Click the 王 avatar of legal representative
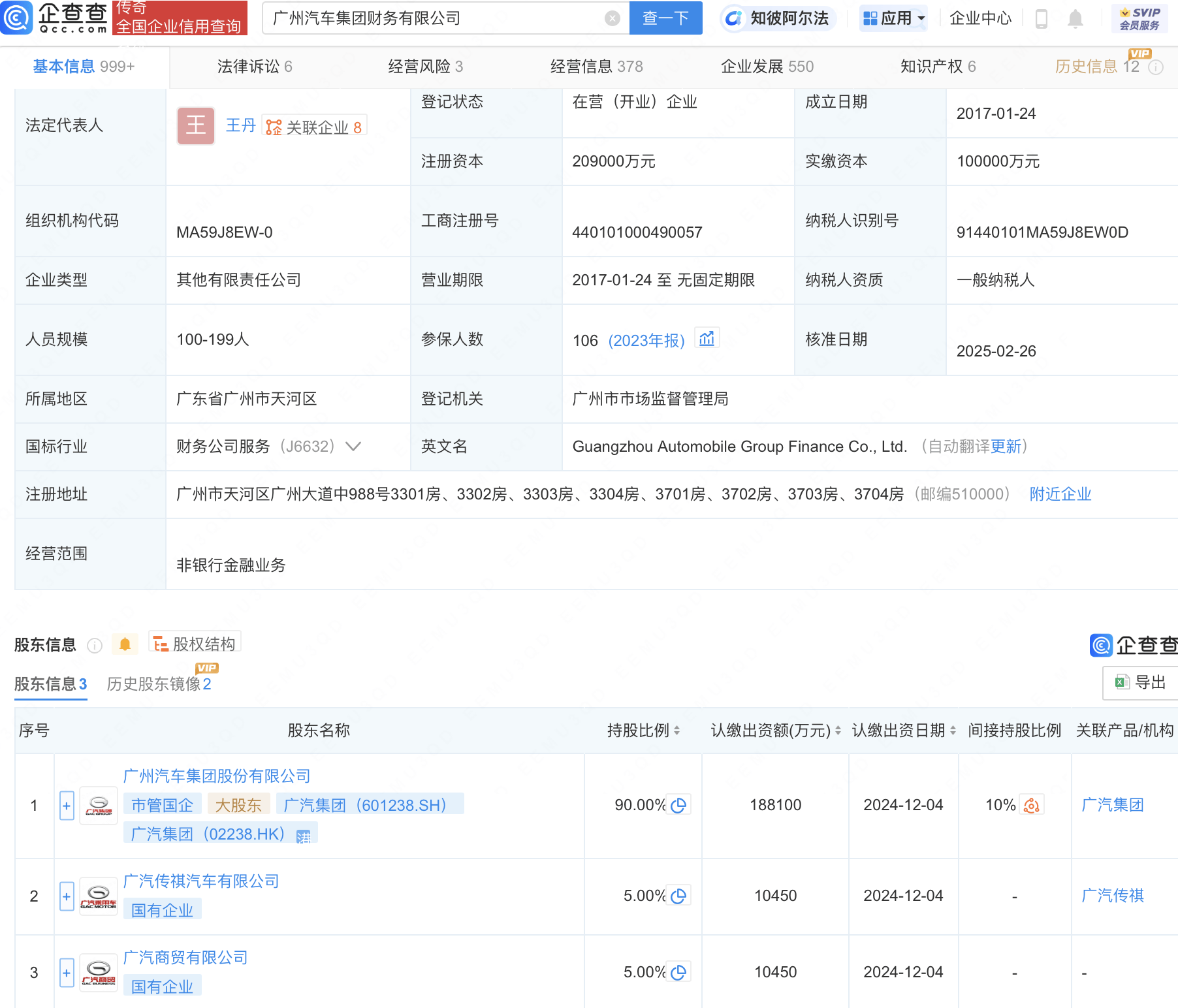The image size is (1178, 1008). [x=196, y=125]
